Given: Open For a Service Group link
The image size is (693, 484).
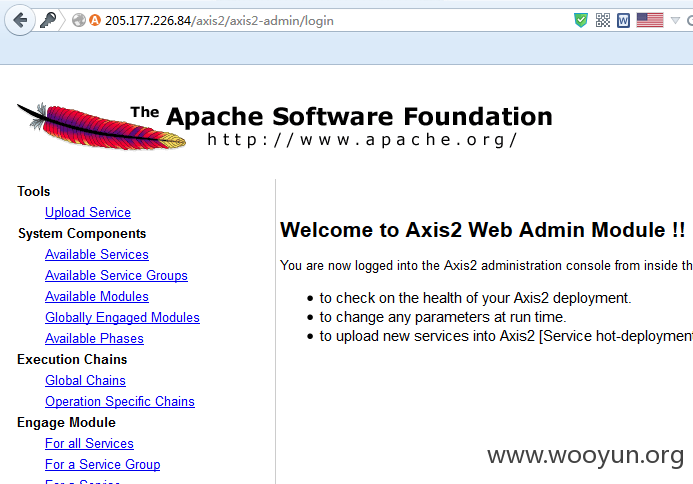Looking at the screenshot, I should pos(103,465).
